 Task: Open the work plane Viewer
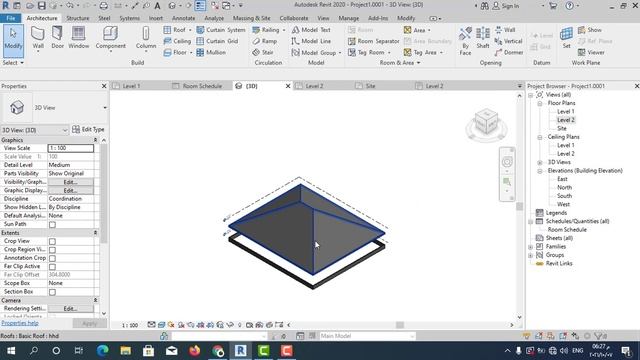[x=591, y=53]
